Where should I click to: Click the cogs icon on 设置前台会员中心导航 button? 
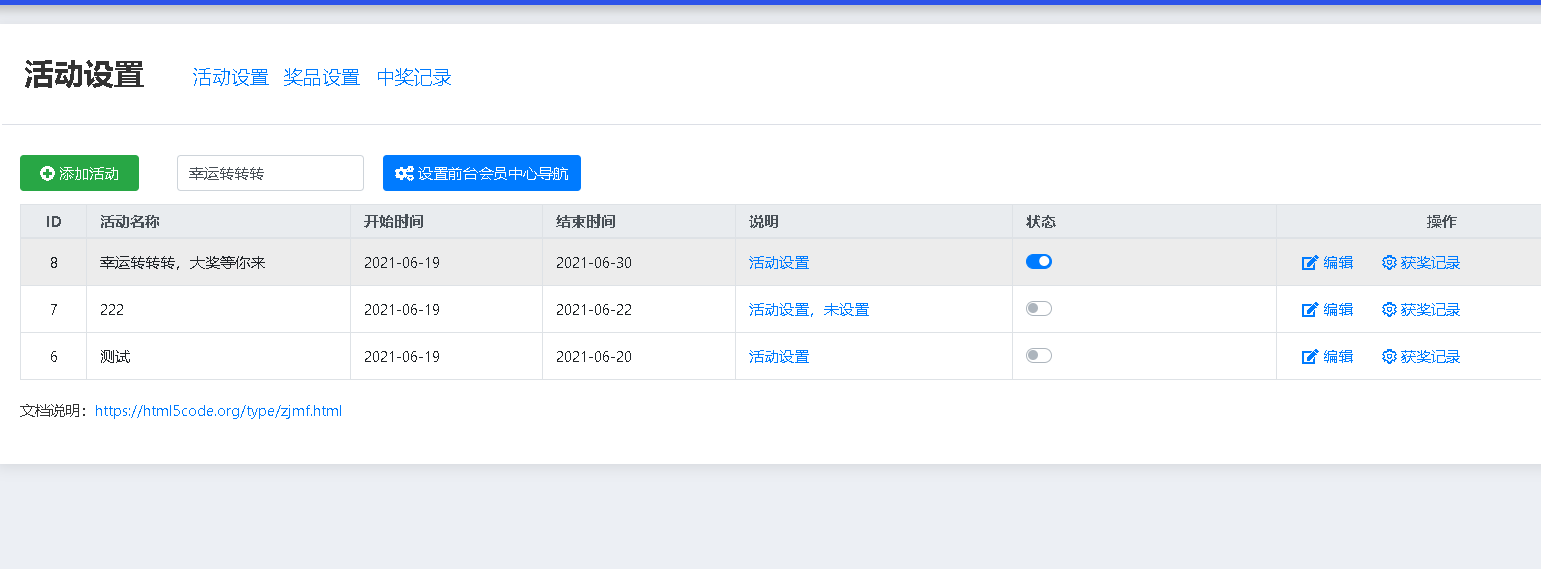click(x=404, y=173)
